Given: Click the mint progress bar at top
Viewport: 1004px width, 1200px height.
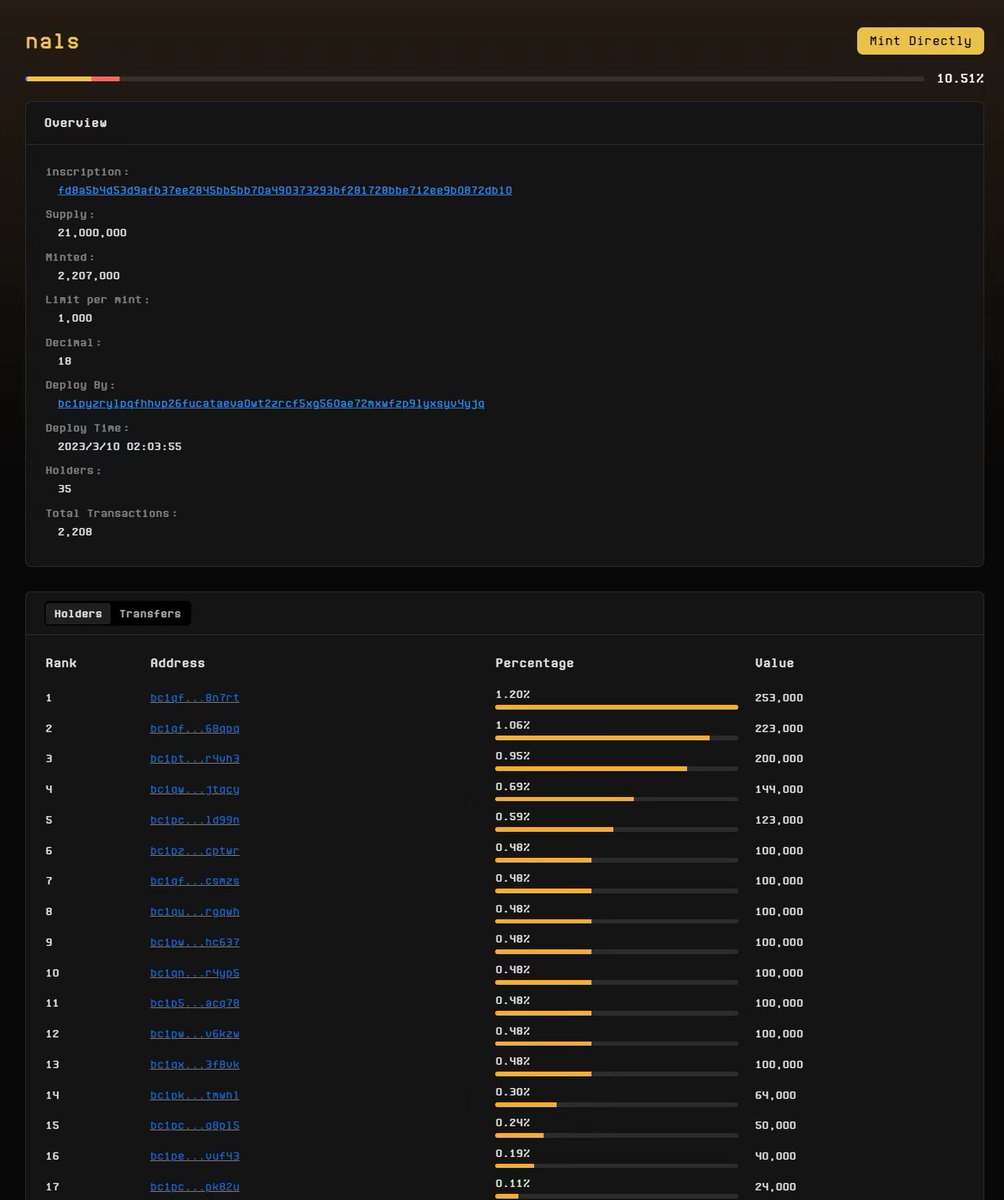Looking at the screenshot, I should tap(475, 78).
